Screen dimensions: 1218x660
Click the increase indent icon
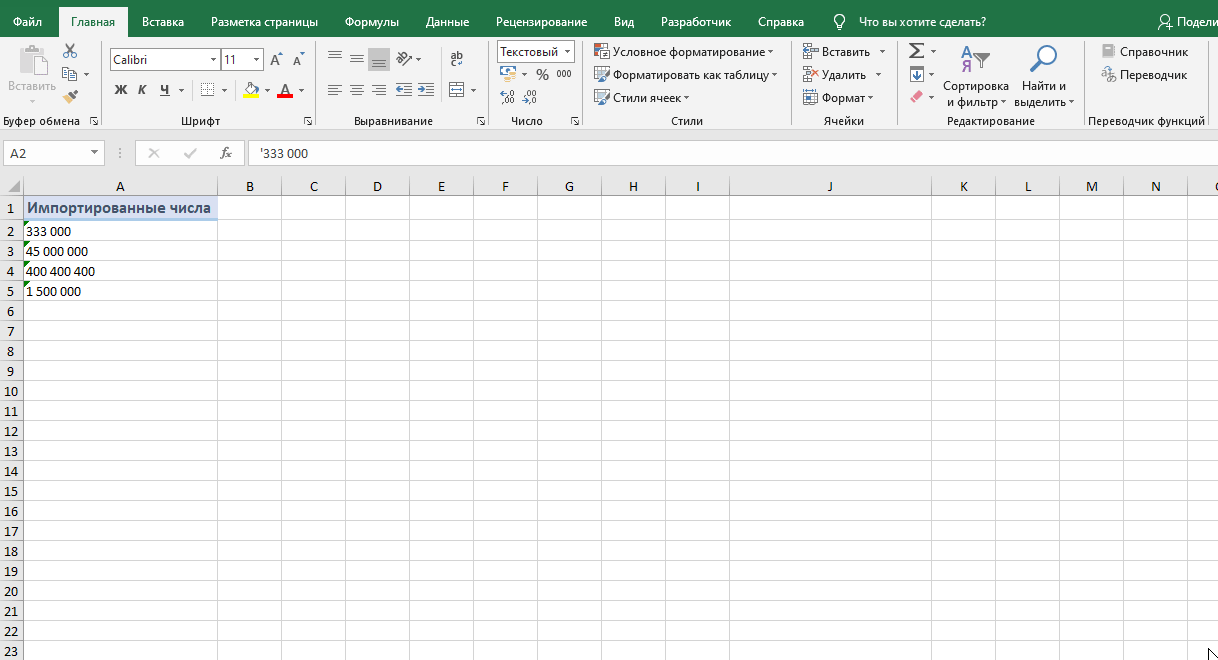(425, 90)
